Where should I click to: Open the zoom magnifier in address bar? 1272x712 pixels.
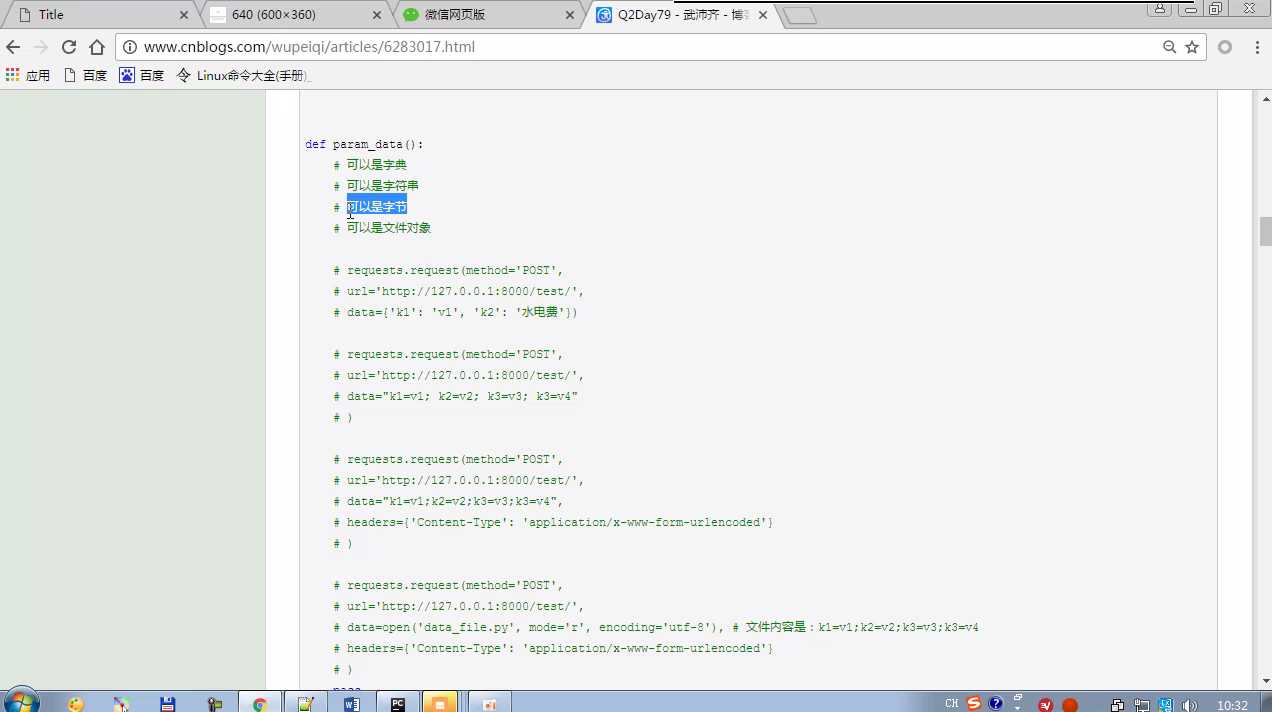[1169, 47]
